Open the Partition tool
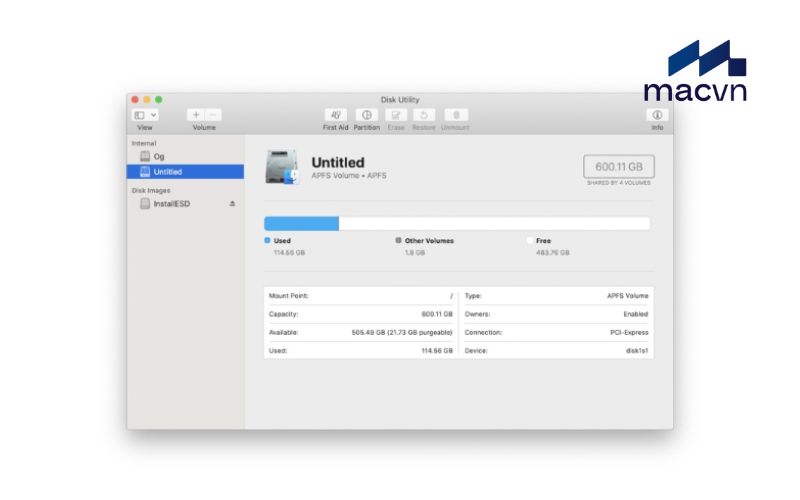 coord(366,115)
